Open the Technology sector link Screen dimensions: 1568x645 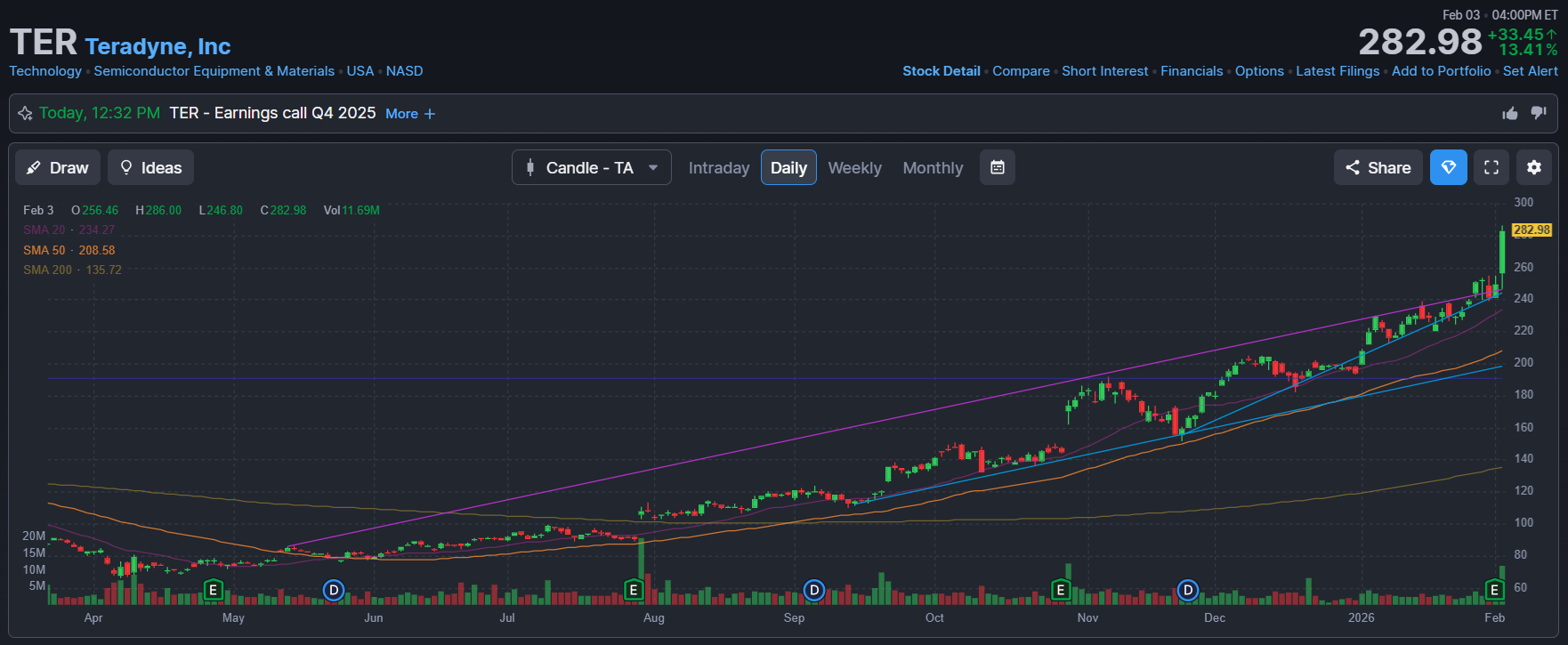pyautogui.click(x=45, y=71)
